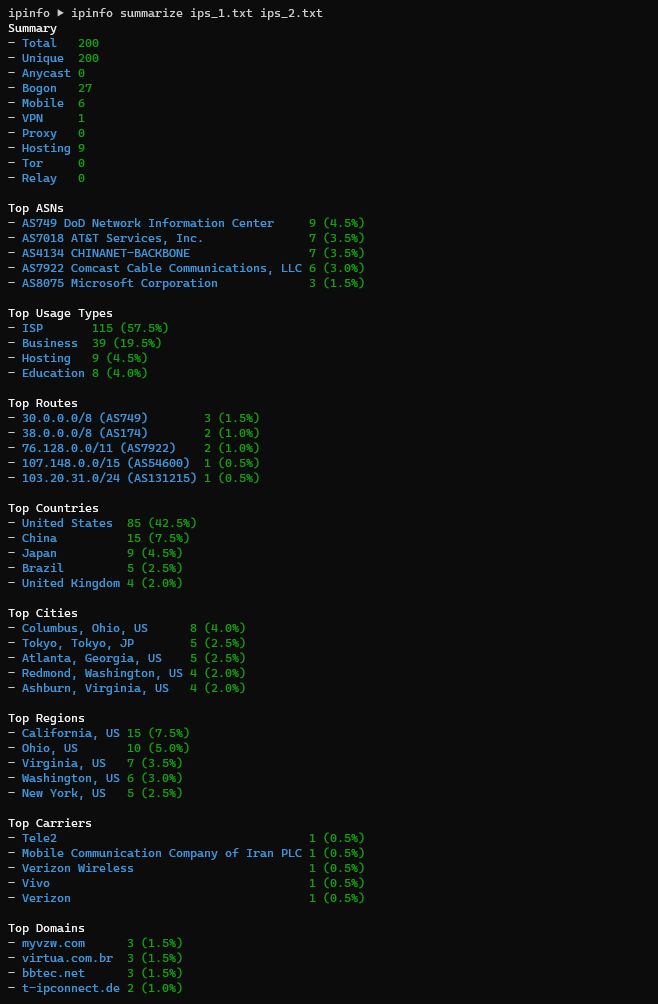Select the 'Top Cities' heading

pyautogui.click(x=43, y=613)
